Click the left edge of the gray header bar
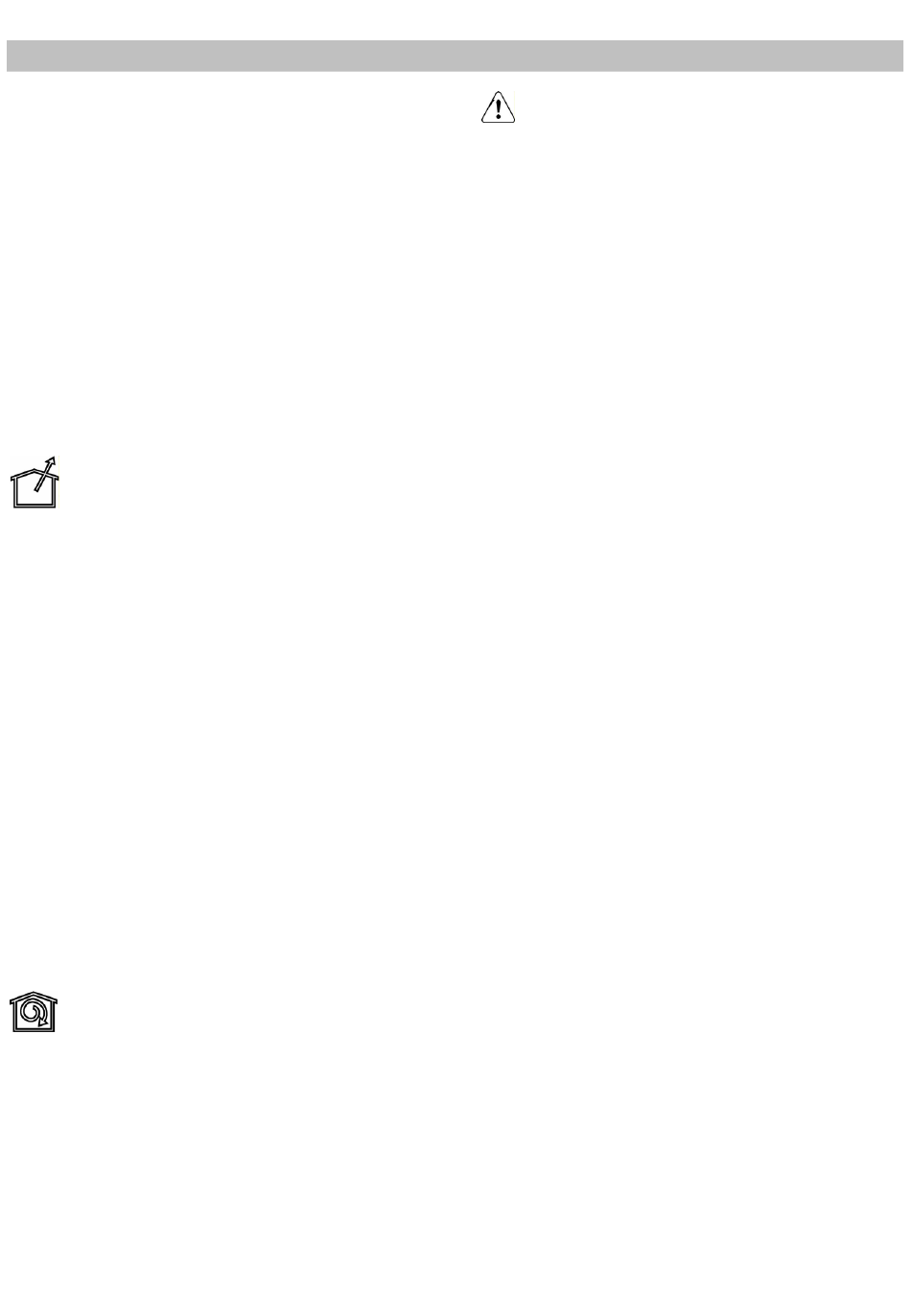 (12, 56)
